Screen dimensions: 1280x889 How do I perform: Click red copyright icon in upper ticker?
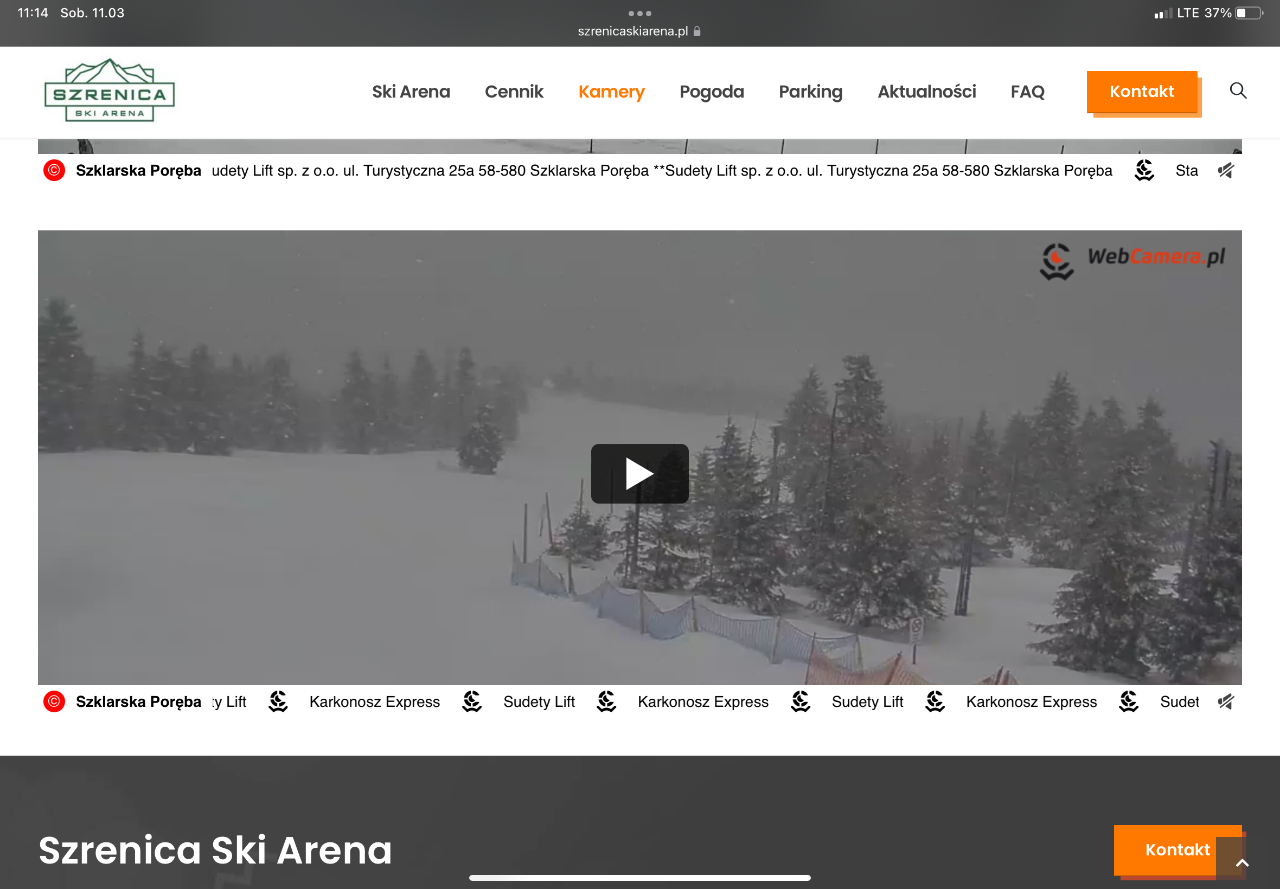click(54, 170)
